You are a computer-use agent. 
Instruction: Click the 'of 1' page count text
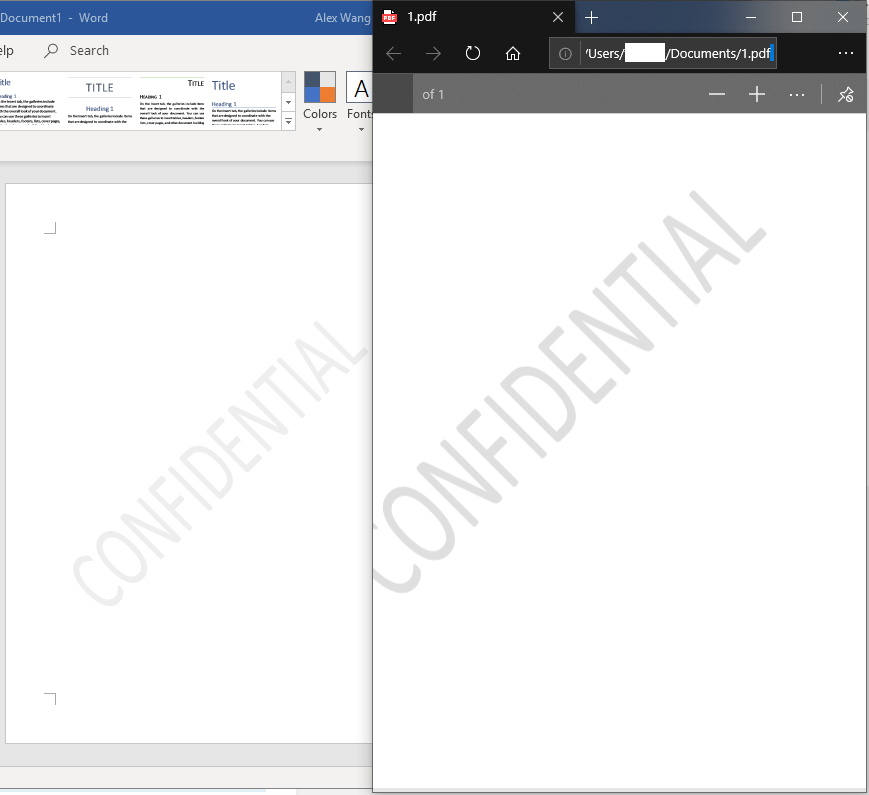point(433,95)
